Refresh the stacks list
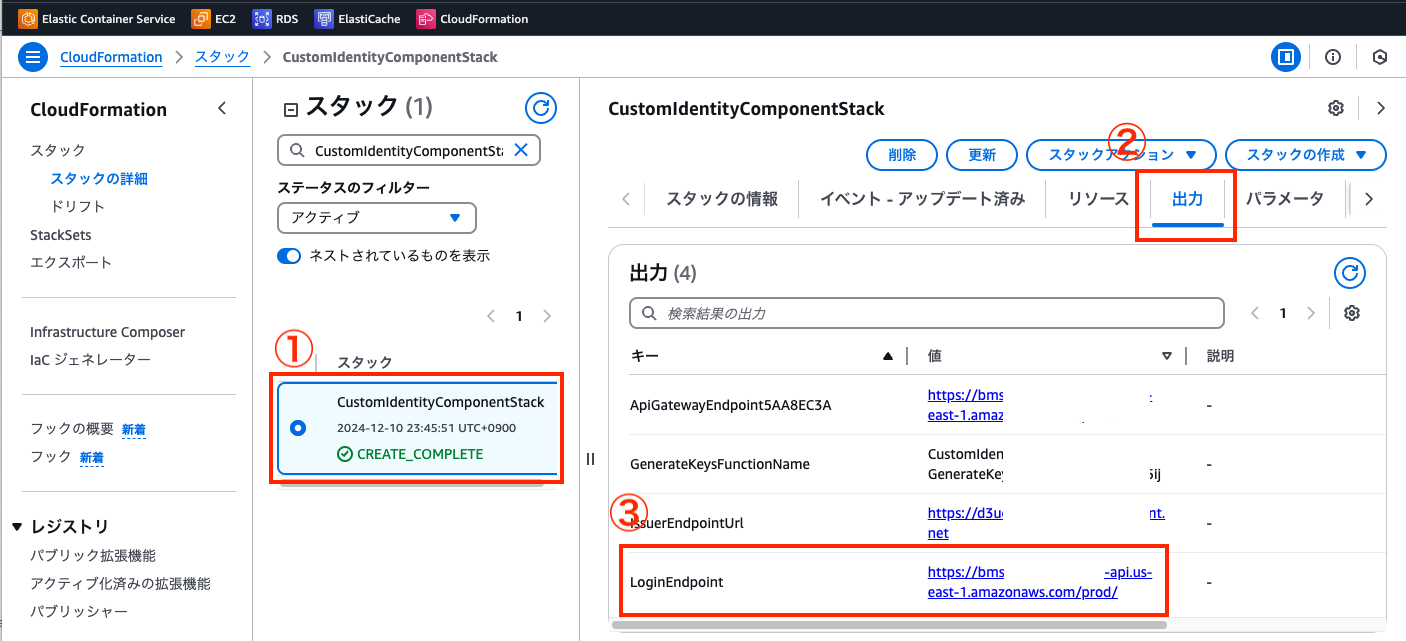 coord(541,108)
